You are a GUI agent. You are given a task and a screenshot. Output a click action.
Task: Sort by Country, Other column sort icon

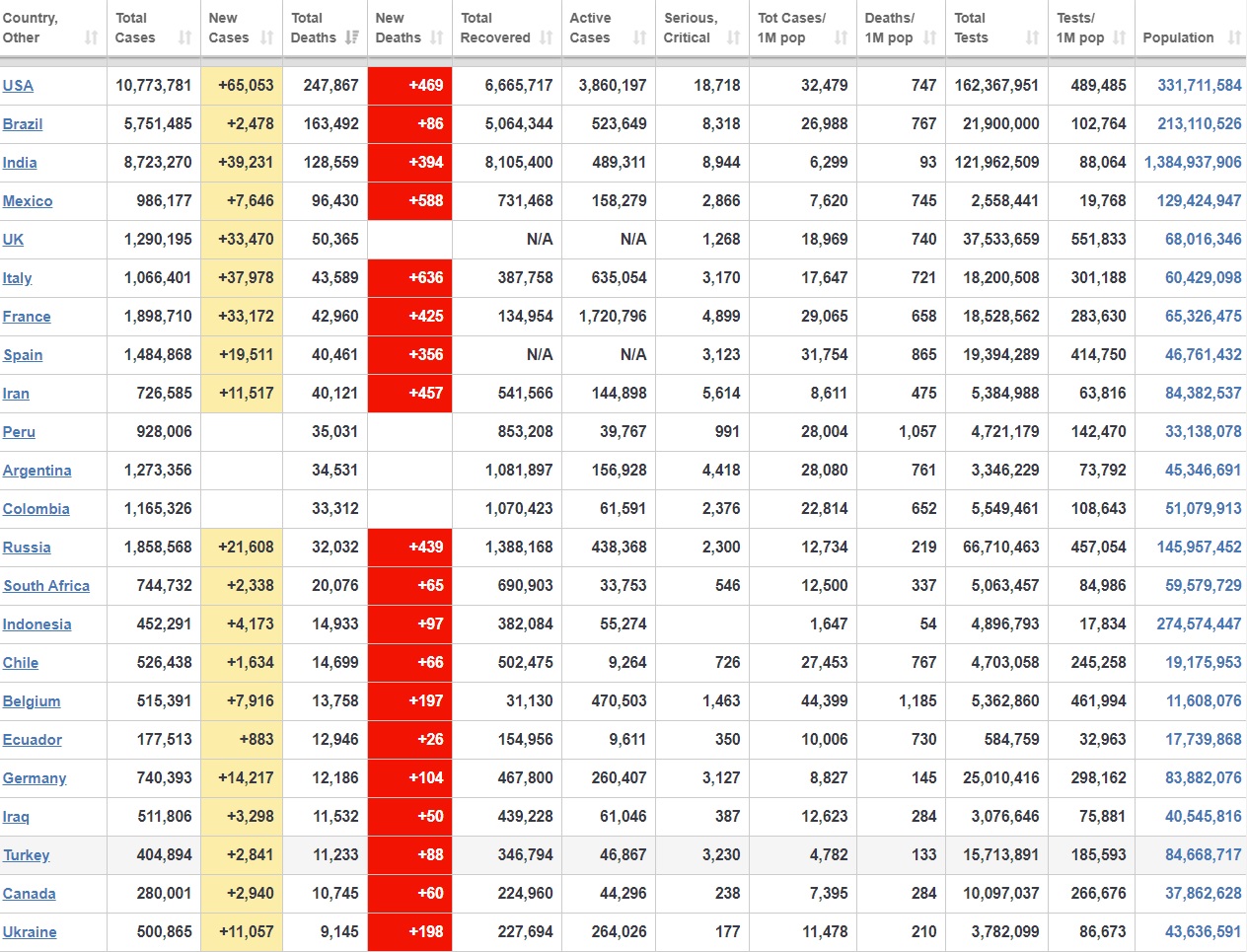pyautogui.click(x=92, y=37)
